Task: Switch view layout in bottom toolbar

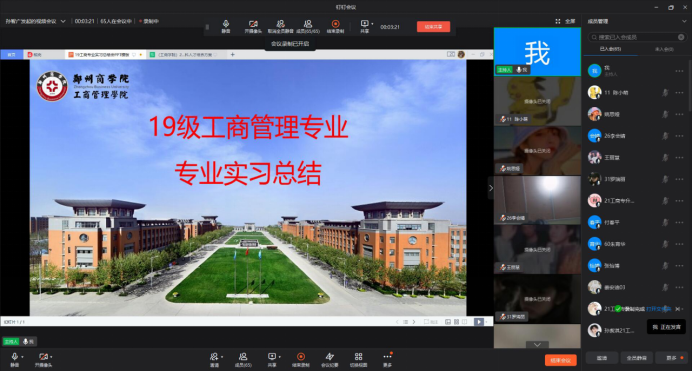Action: [358, 360]
